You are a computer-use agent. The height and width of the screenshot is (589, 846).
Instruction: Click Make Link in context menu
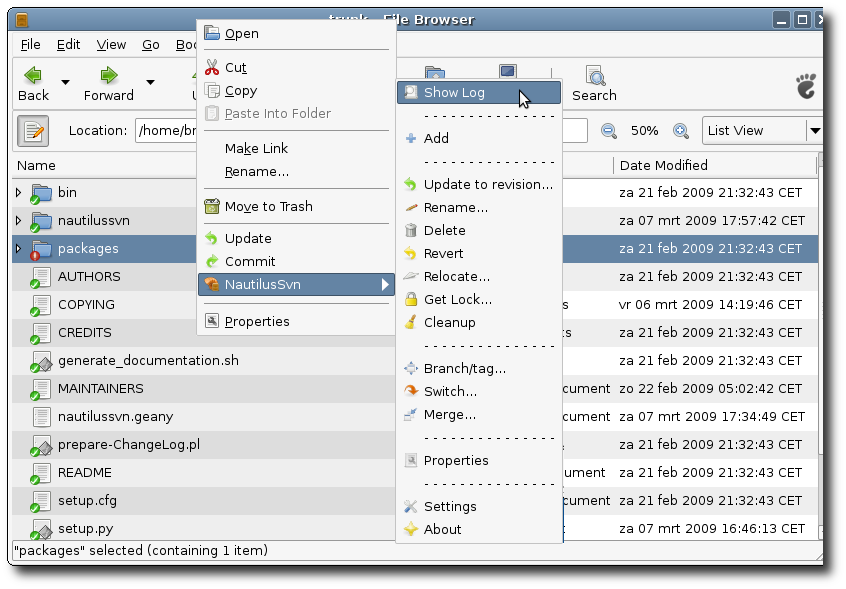(256, 148)
